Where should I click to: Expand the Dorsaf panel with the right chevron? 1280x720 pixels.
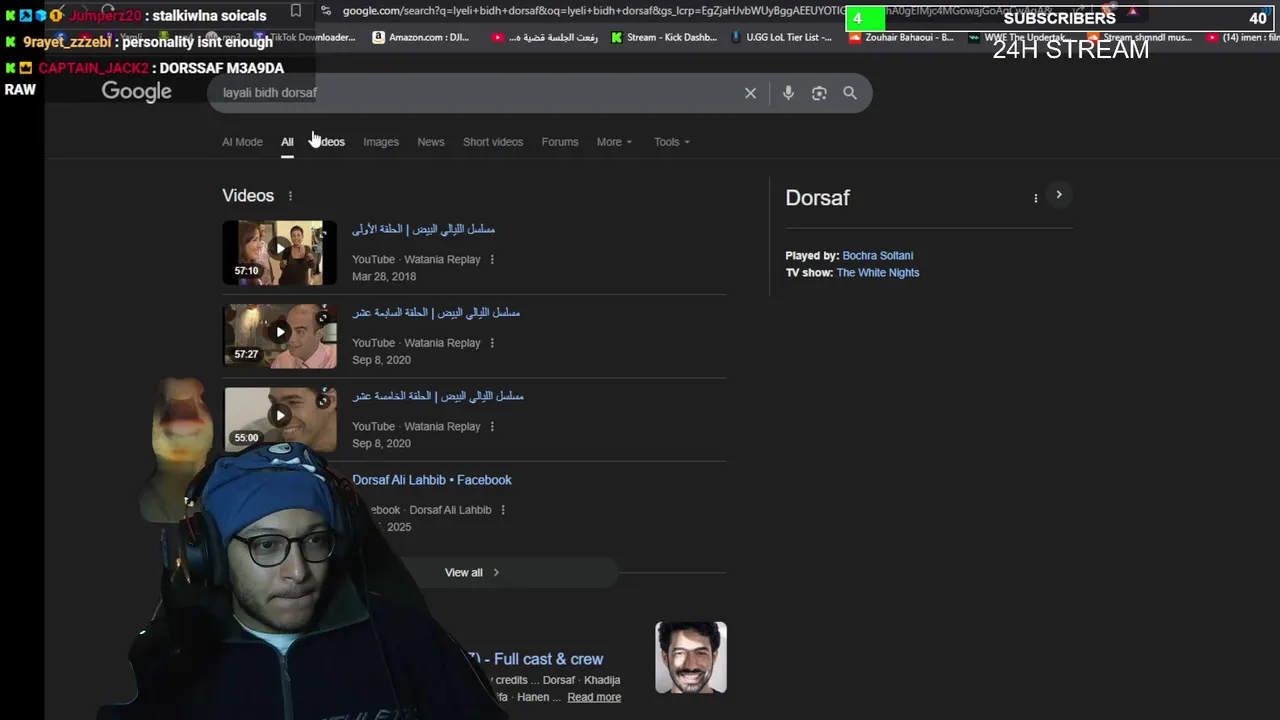pyautogui.click(x=1059, y=195)
